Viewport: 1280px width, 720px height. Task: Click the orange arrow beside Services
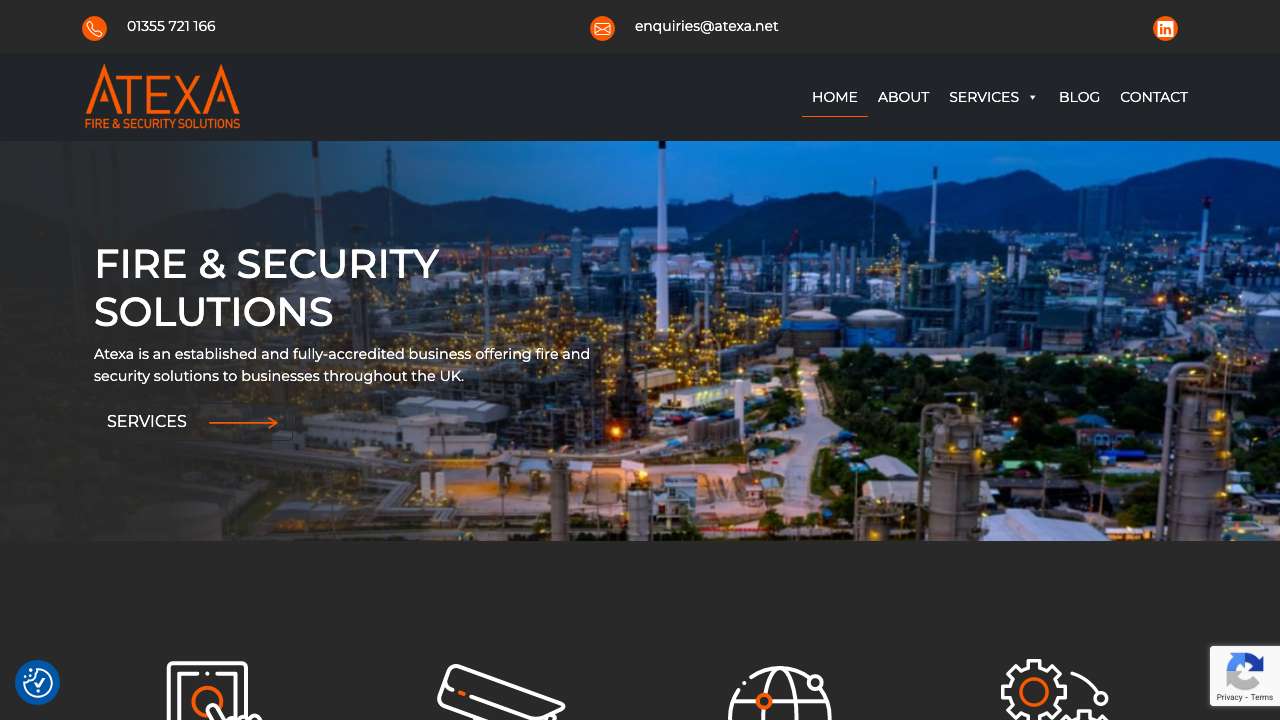(243, 423)
